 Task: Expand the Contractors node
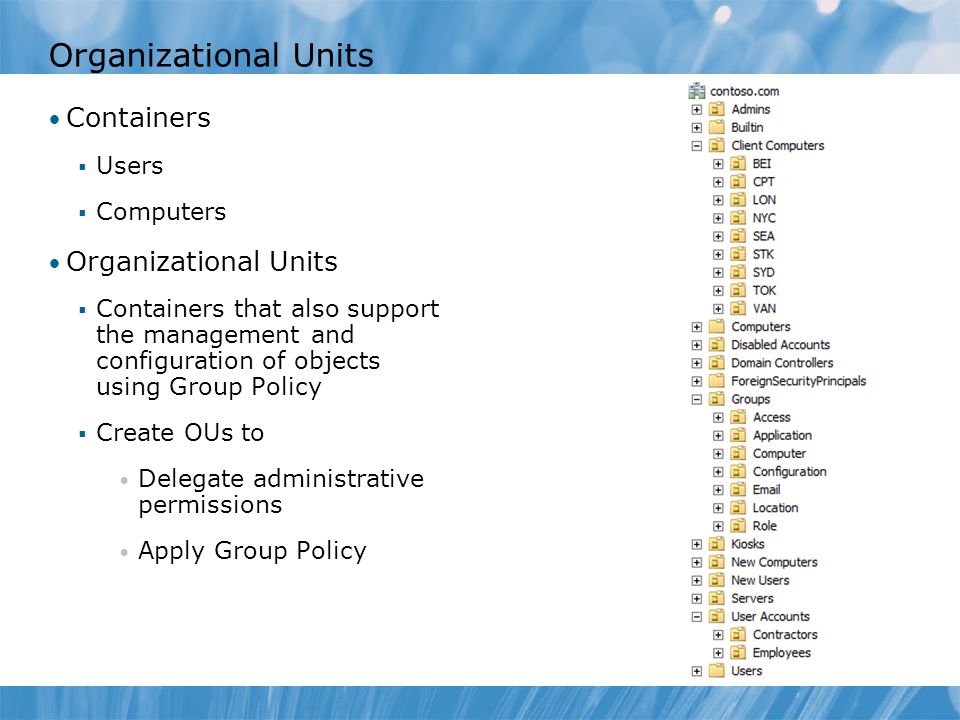(718, 635)
